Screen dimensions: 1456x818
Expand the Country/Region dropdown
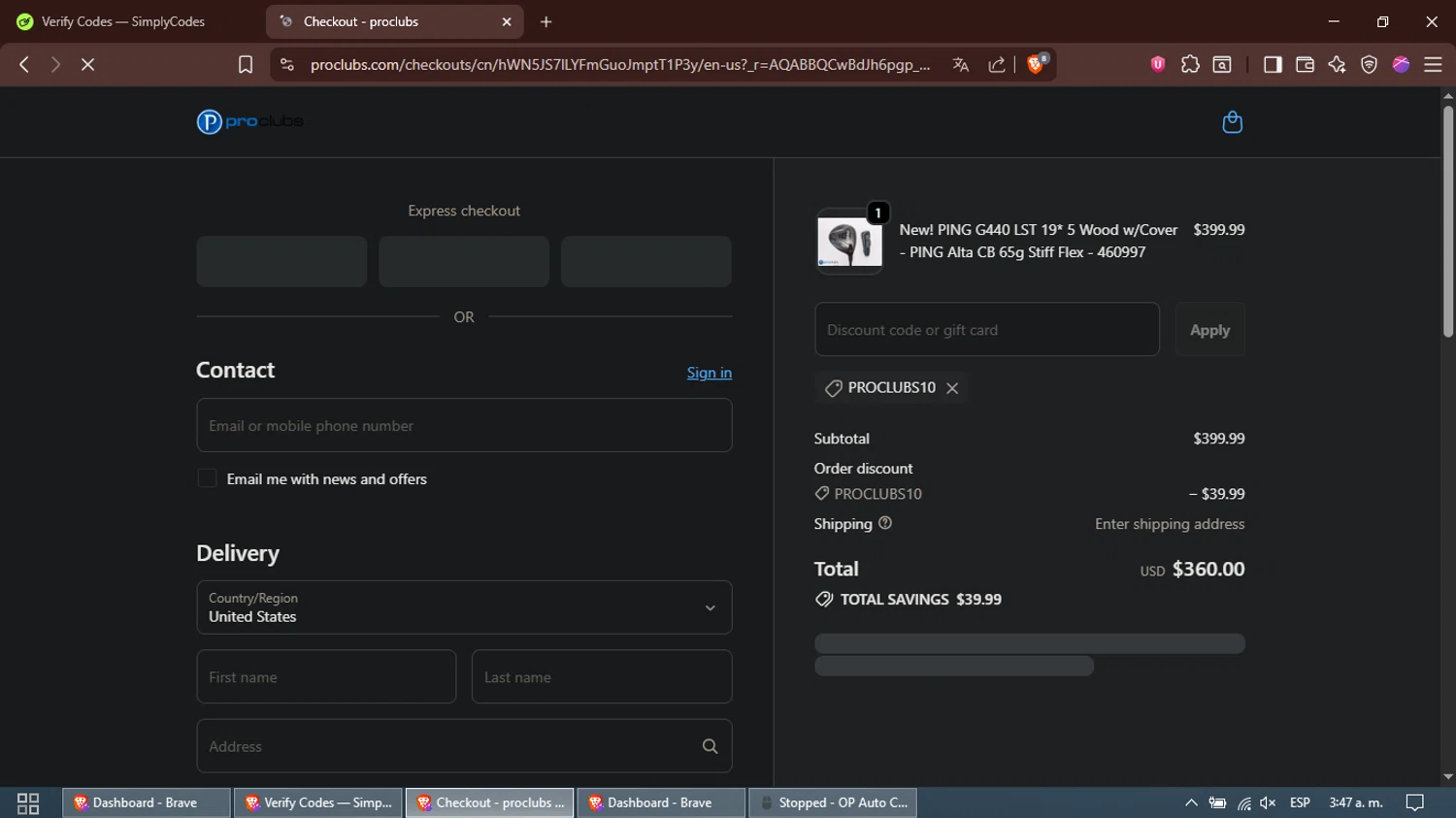tap(464, 607)
